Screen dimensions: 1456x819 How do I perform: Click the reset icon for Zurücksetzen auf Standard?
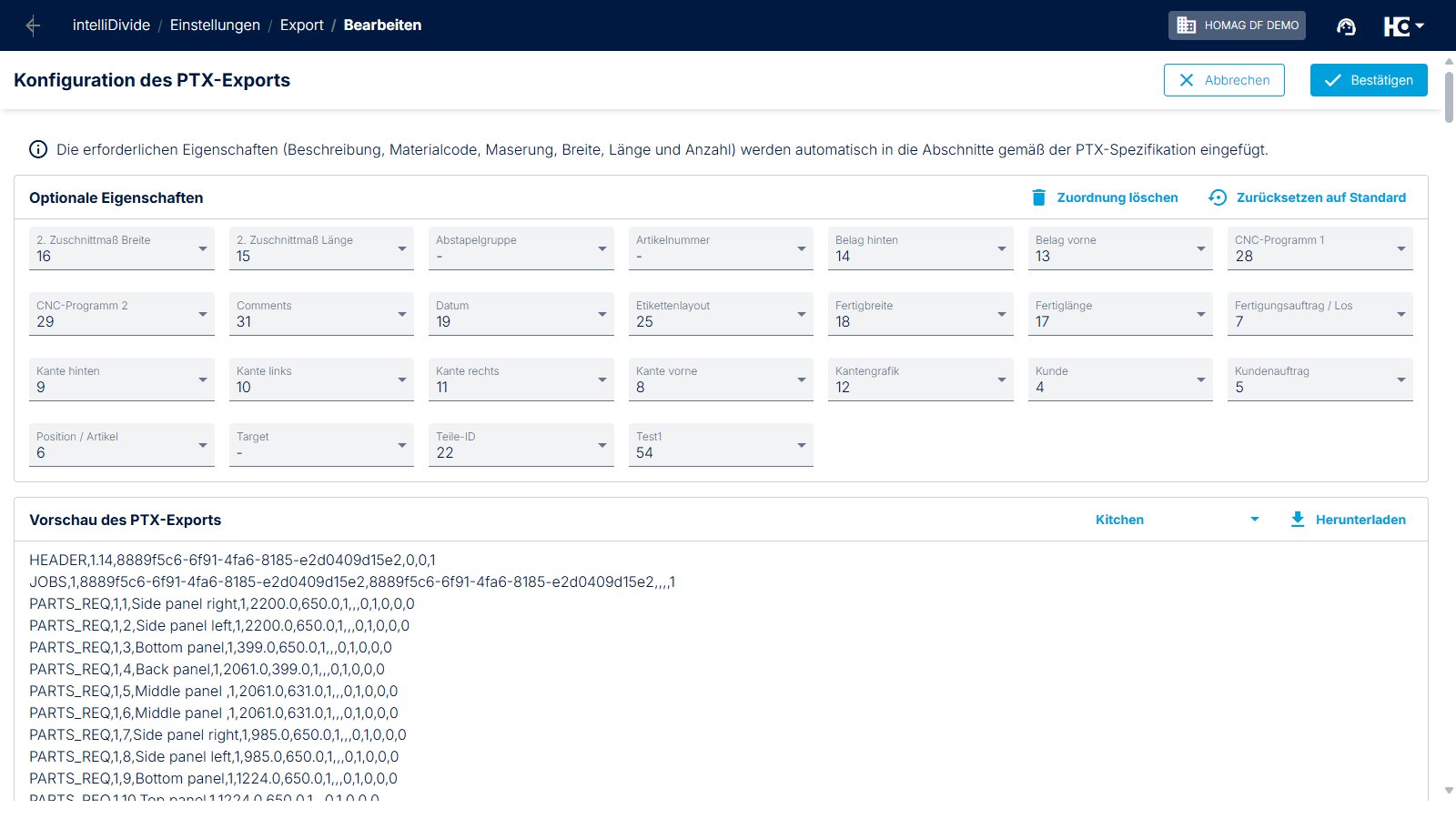1218,197
